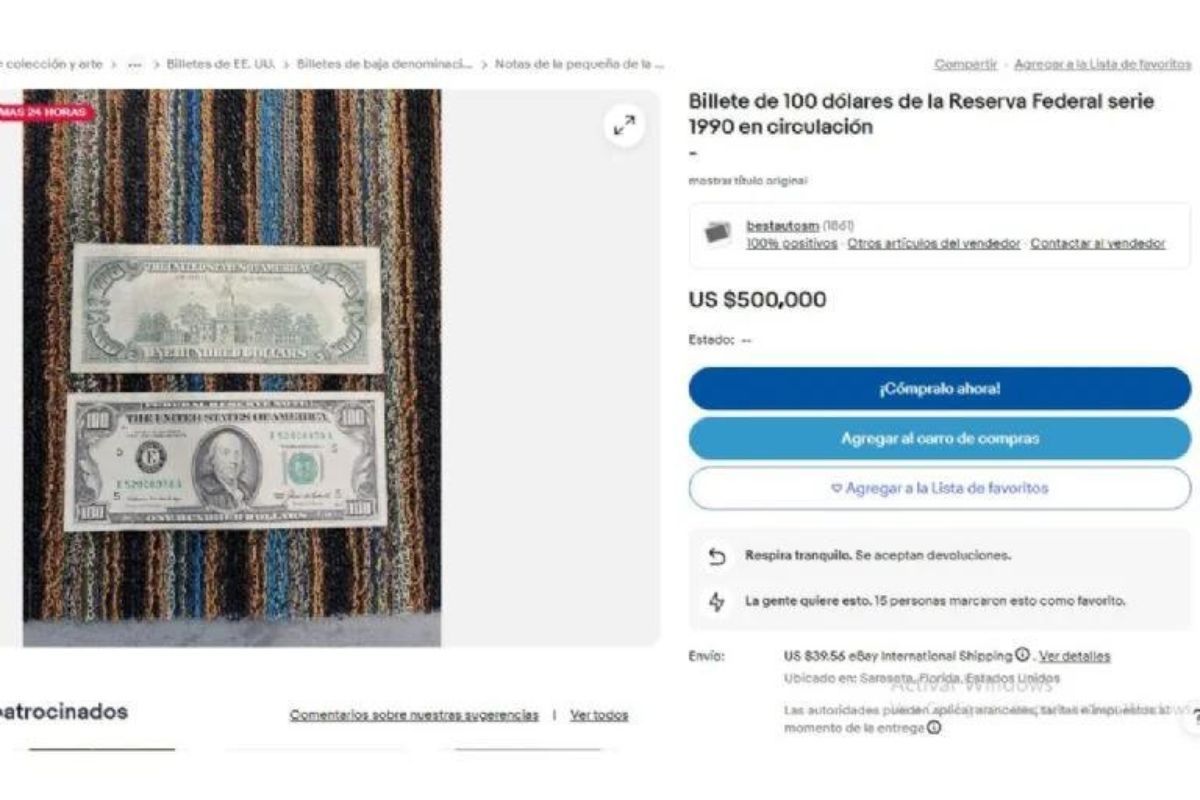Open 'Billetes de EE. UU.' breadcrumb
This screenshot has height=800, width=1200.
click(221, 64)
